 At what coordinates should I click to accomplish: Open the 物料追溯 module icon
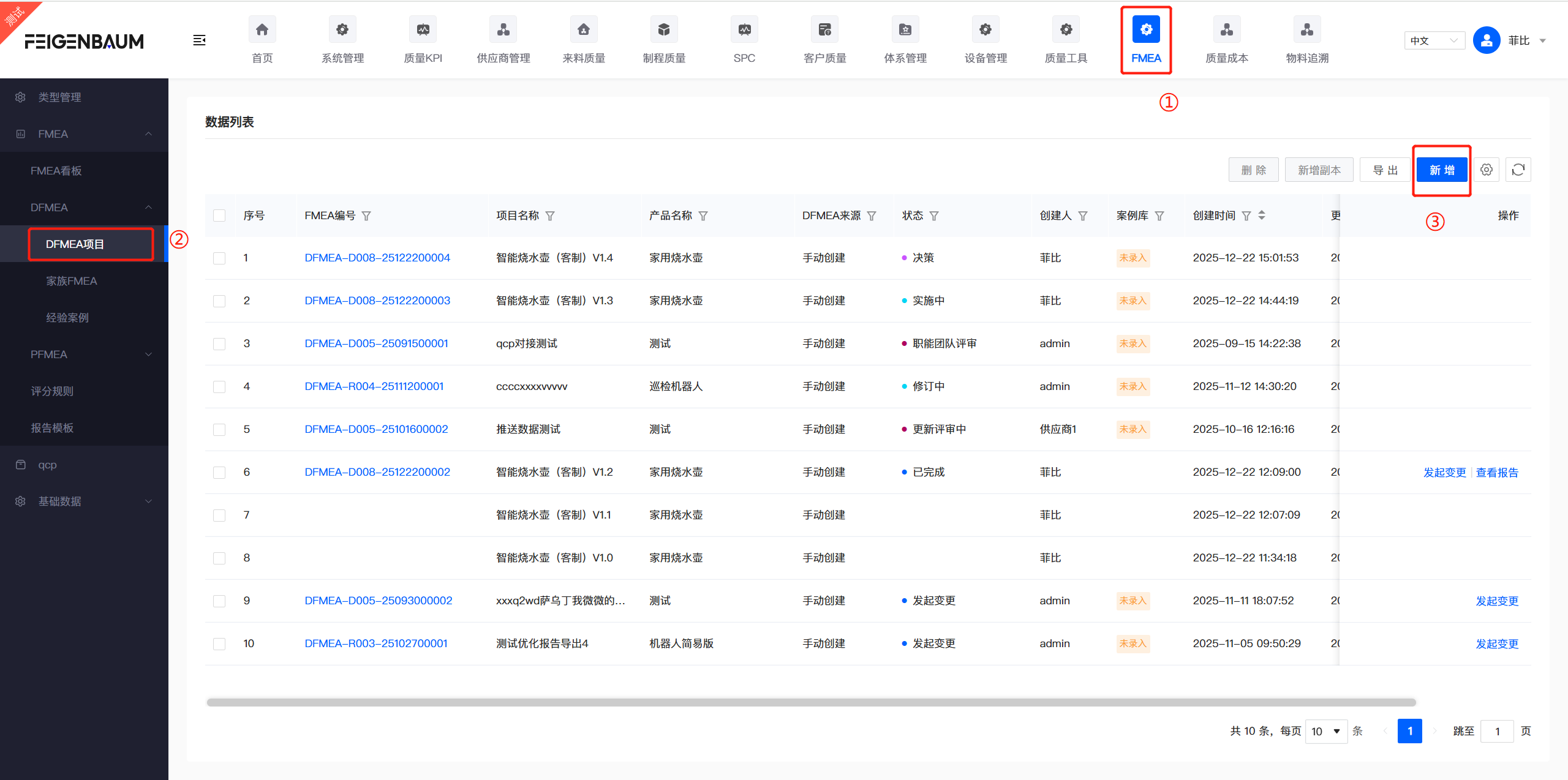pos(1306,29)
